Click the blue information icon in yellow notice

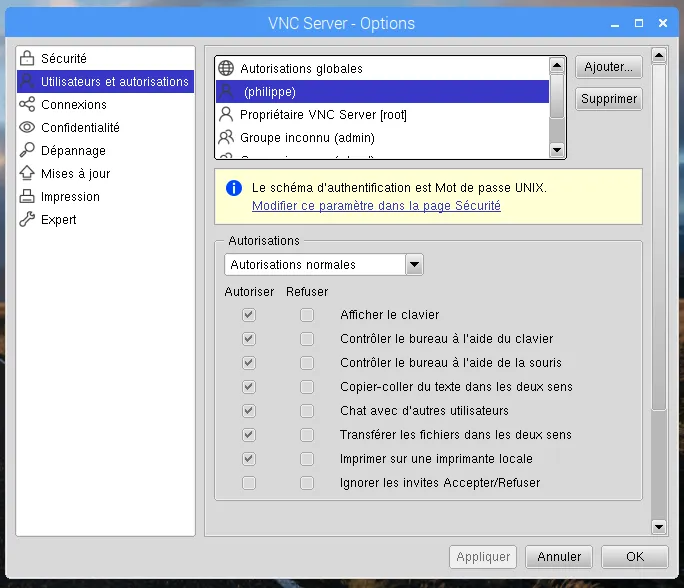(x=234, y=188)
